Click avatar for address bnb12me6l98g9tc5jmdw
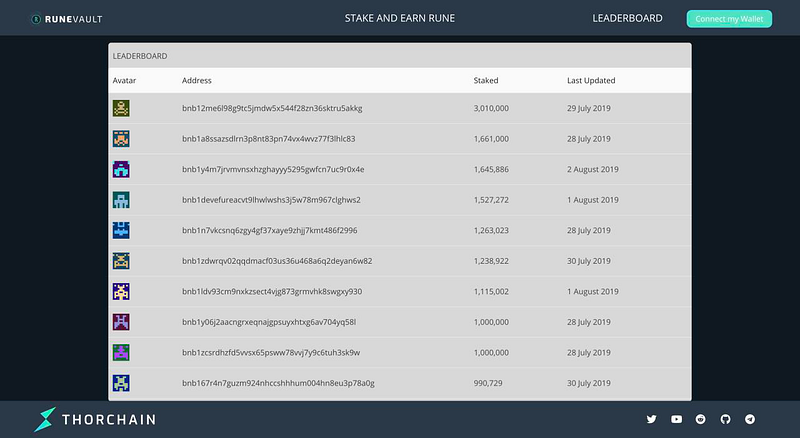Viewport: 800px width, 438px height. click(x=121, y=108)
